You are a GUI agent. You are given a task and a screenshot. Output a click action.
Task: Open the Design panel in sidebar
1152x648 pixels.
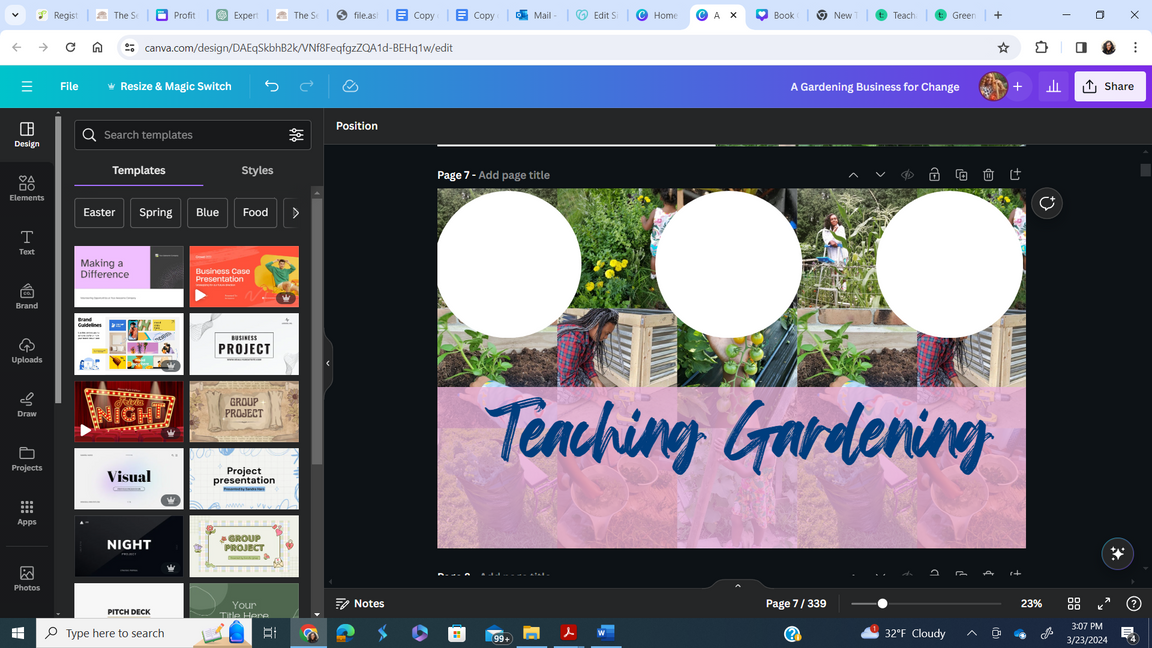(x=26, y=134)
